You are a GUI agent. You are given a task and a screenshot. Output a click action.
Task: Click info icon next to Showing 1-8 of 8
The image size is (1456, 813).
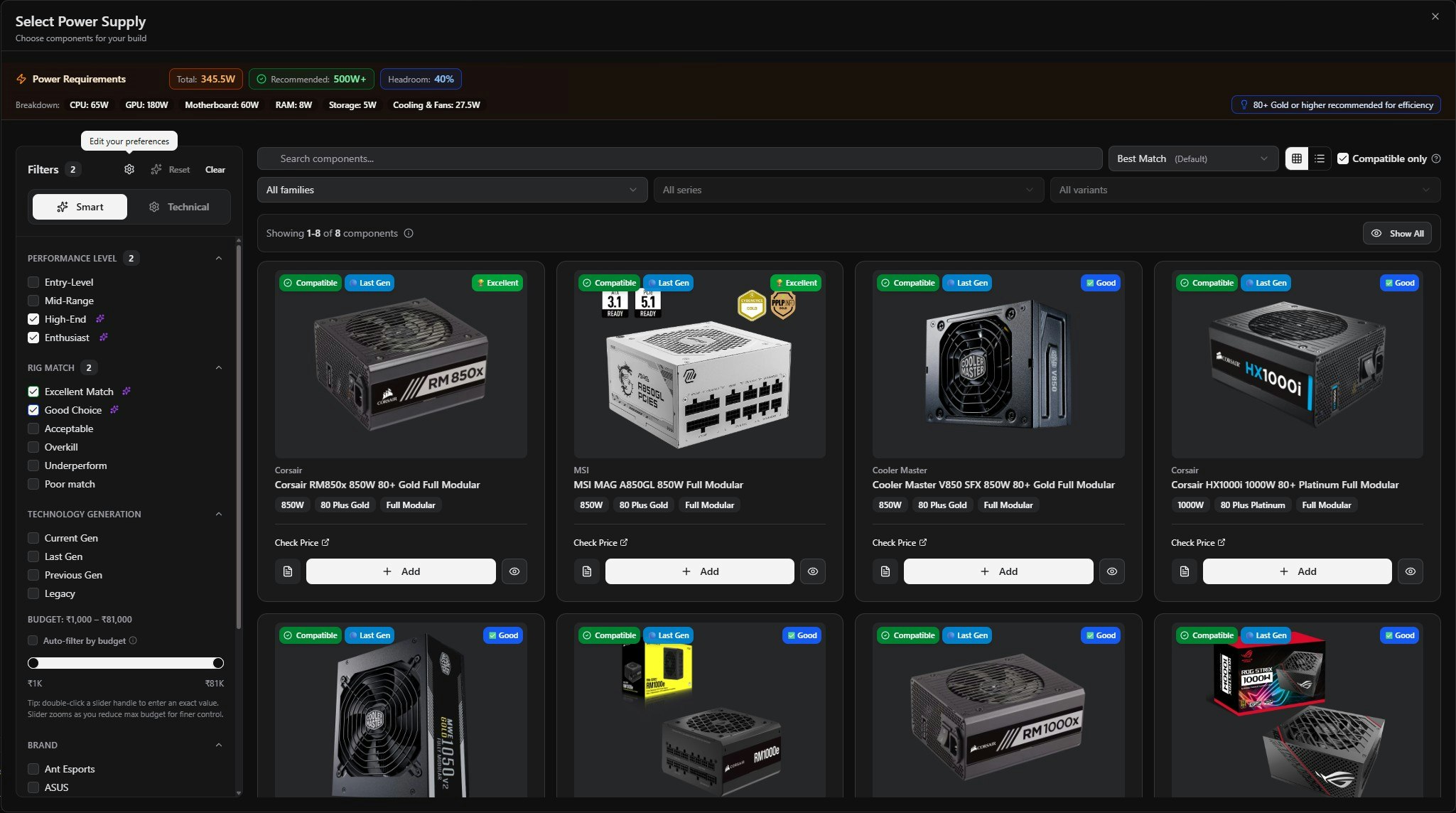click(409, 233)
